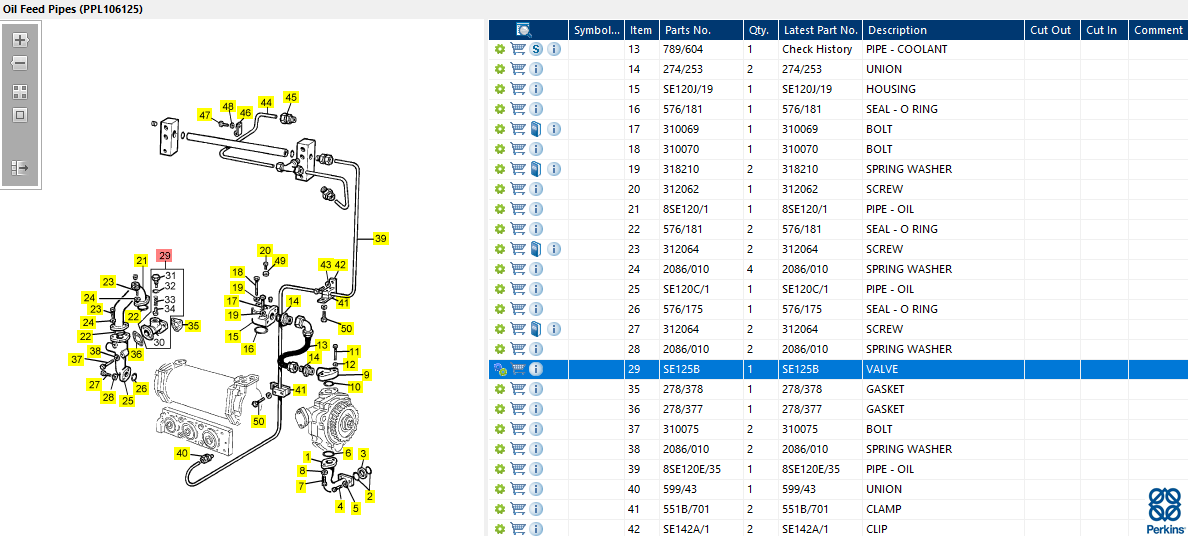Click callout 35 beside the valve
The width and height of the screenshot is (1188, 536).
click(x=193, y=326)
